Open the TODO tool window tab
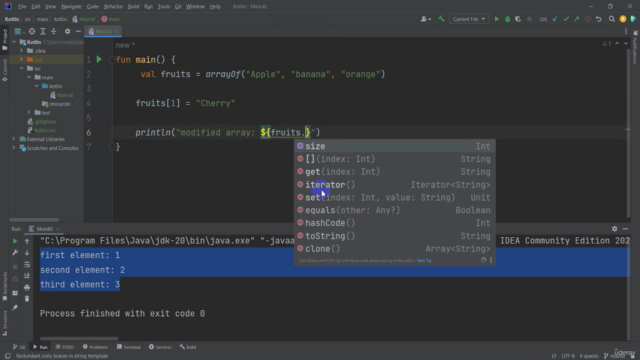Viewport: 640px width, 360px height. tap(65, 347)
